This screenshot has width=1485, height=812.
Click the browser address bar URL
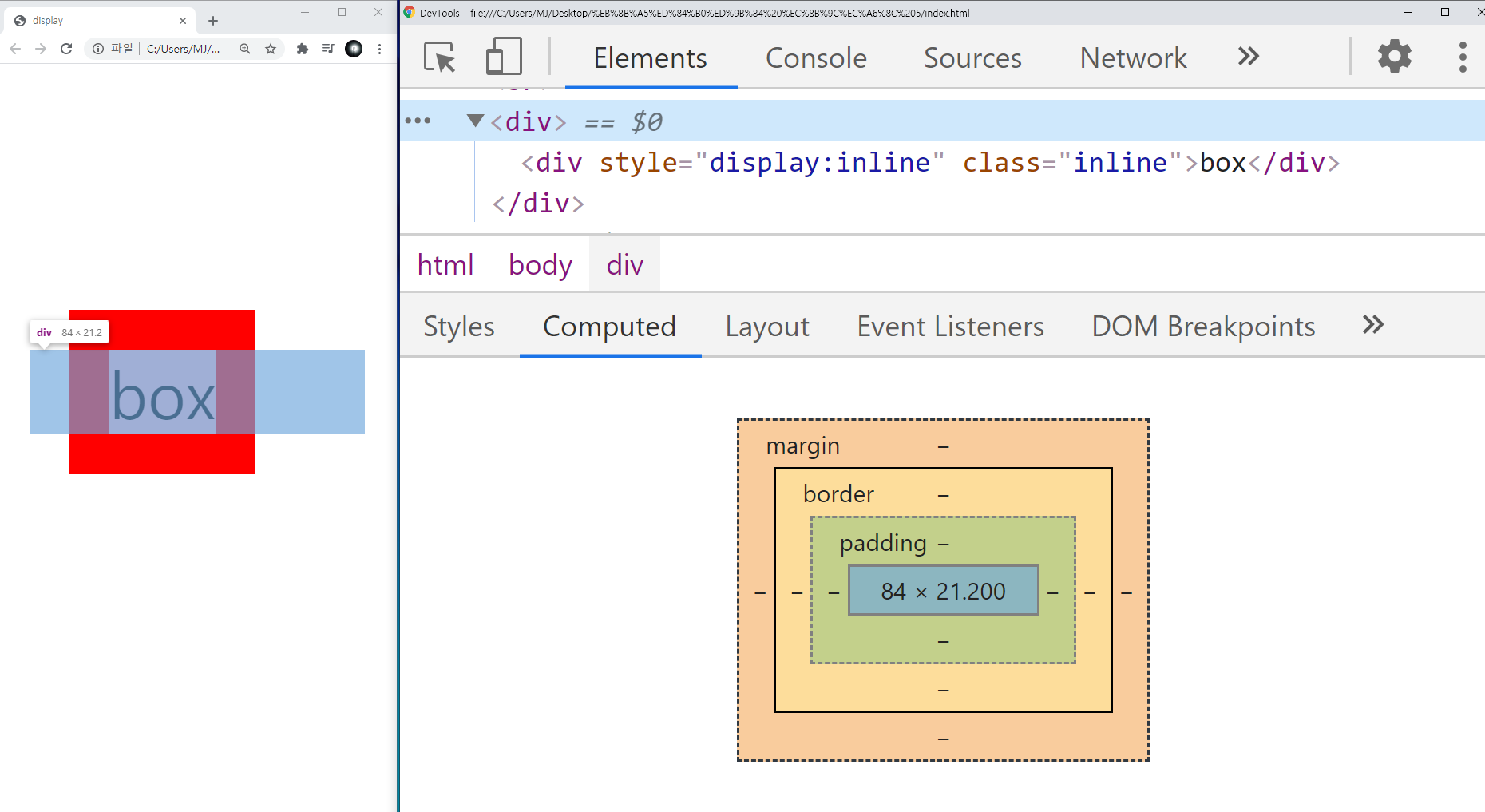pyautogui.click(x=183, y=49)
